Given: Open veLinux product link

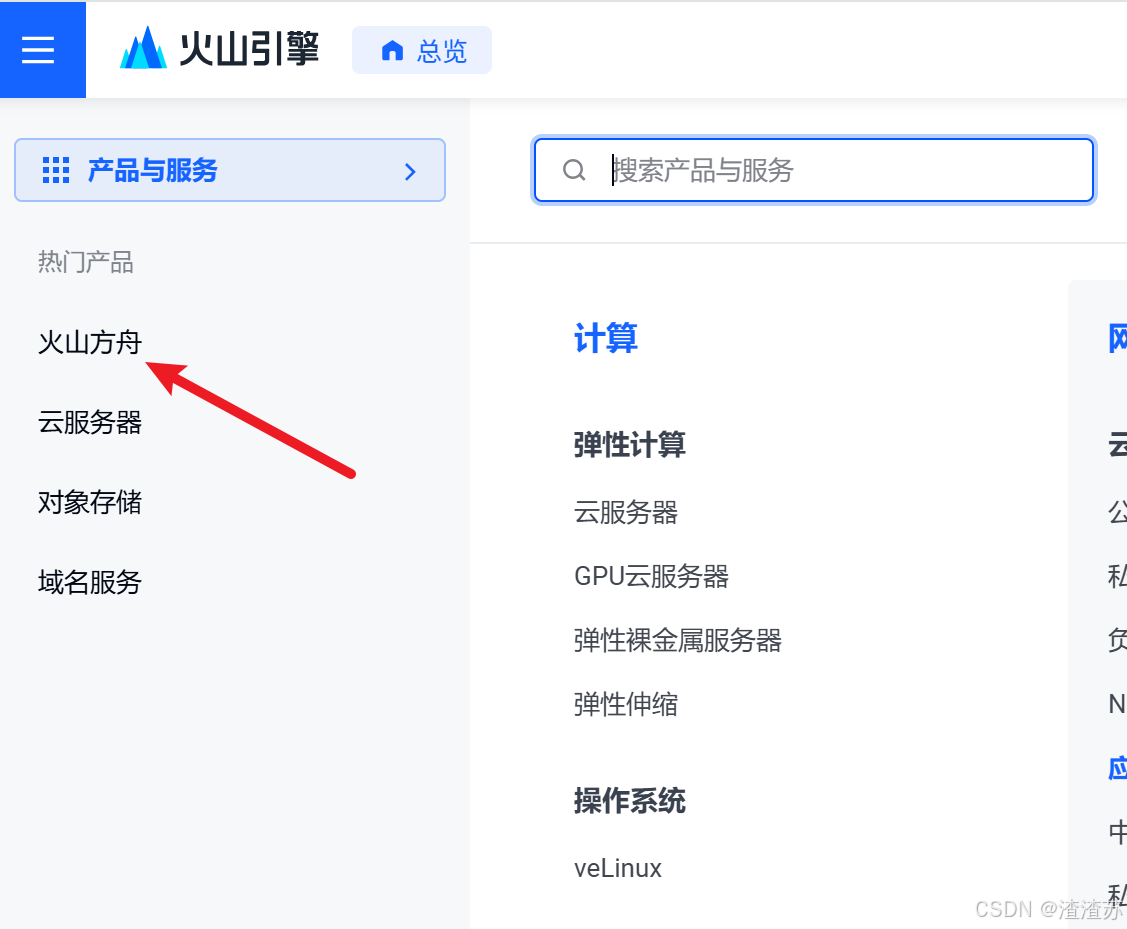Looking at the screenshot, I should pos(618,869).
